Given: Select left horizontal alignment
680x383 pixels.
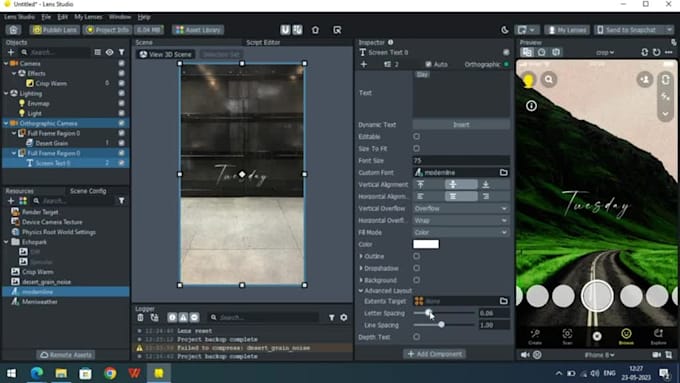Looking at the screenshot, I should 420,196.
